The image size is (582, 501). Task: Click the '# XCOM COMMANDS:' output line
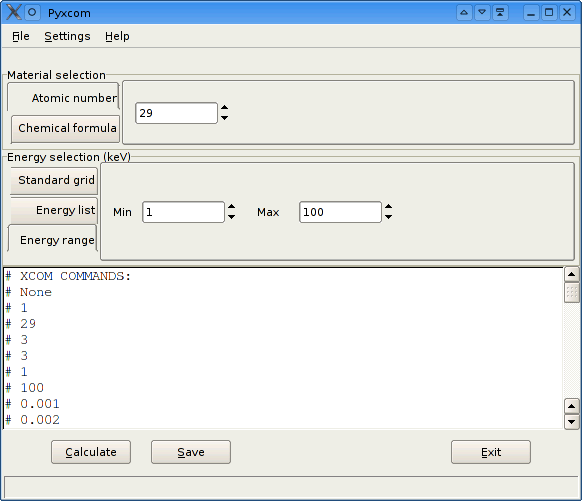68,276
